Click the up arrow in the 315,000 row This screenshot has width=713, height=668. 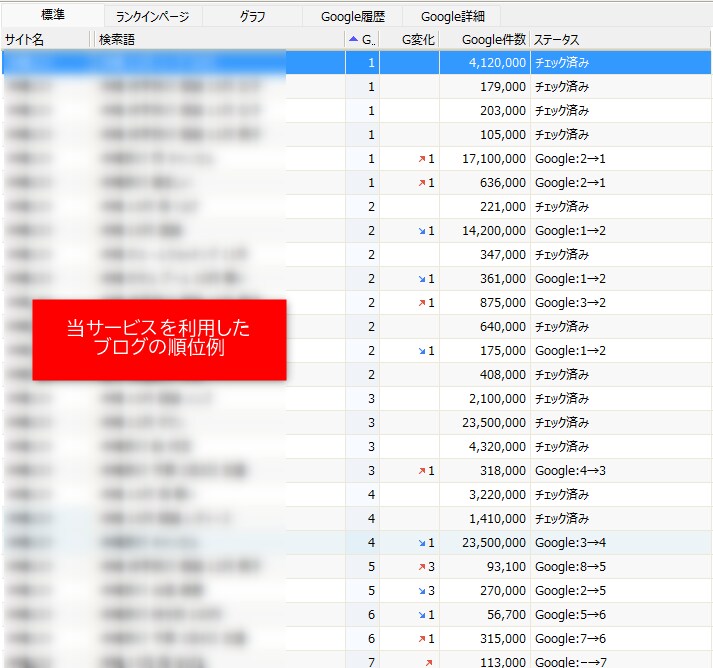click(422, 639)
